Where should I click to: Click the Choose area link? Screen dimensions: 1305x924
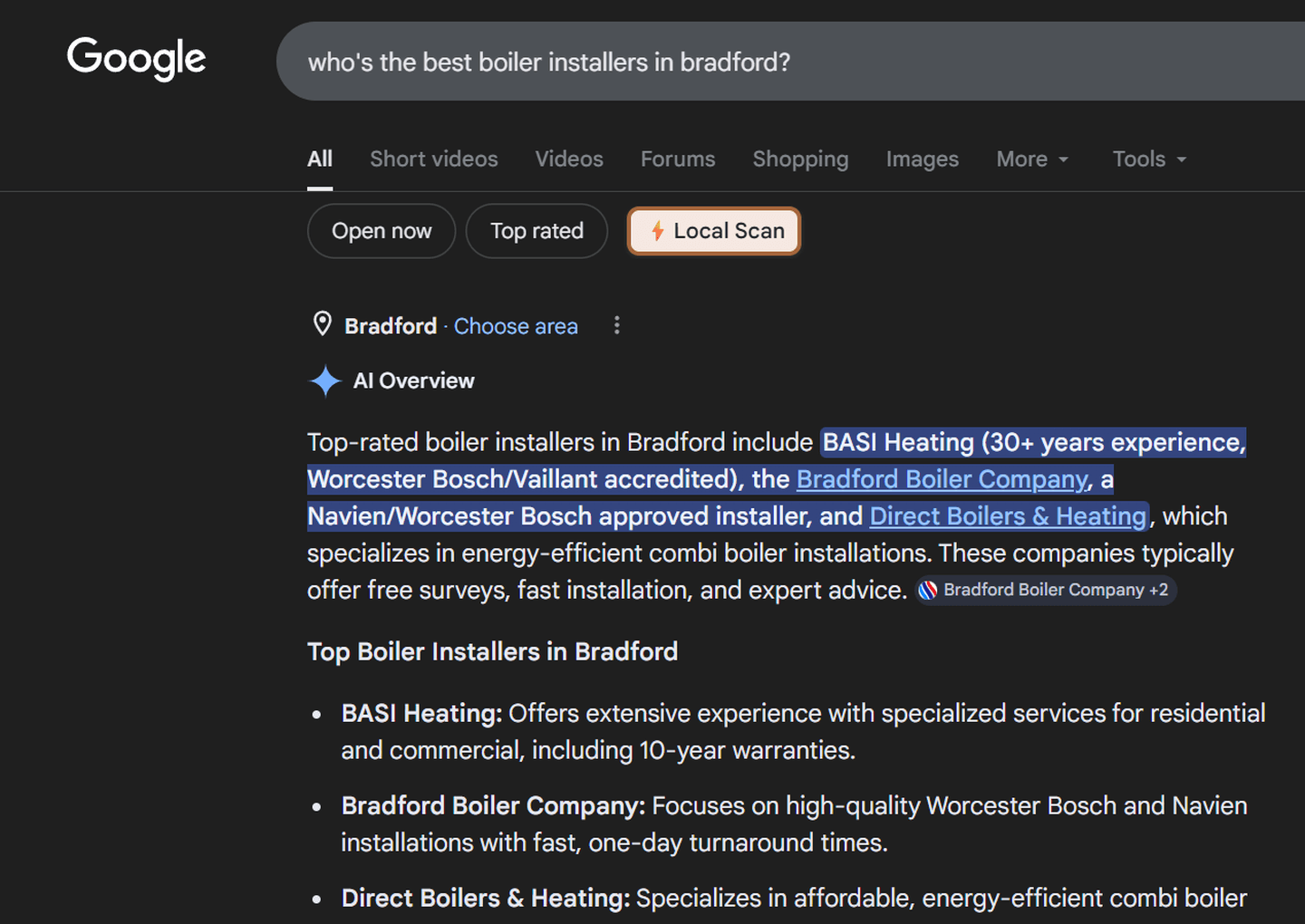[516, 326]
